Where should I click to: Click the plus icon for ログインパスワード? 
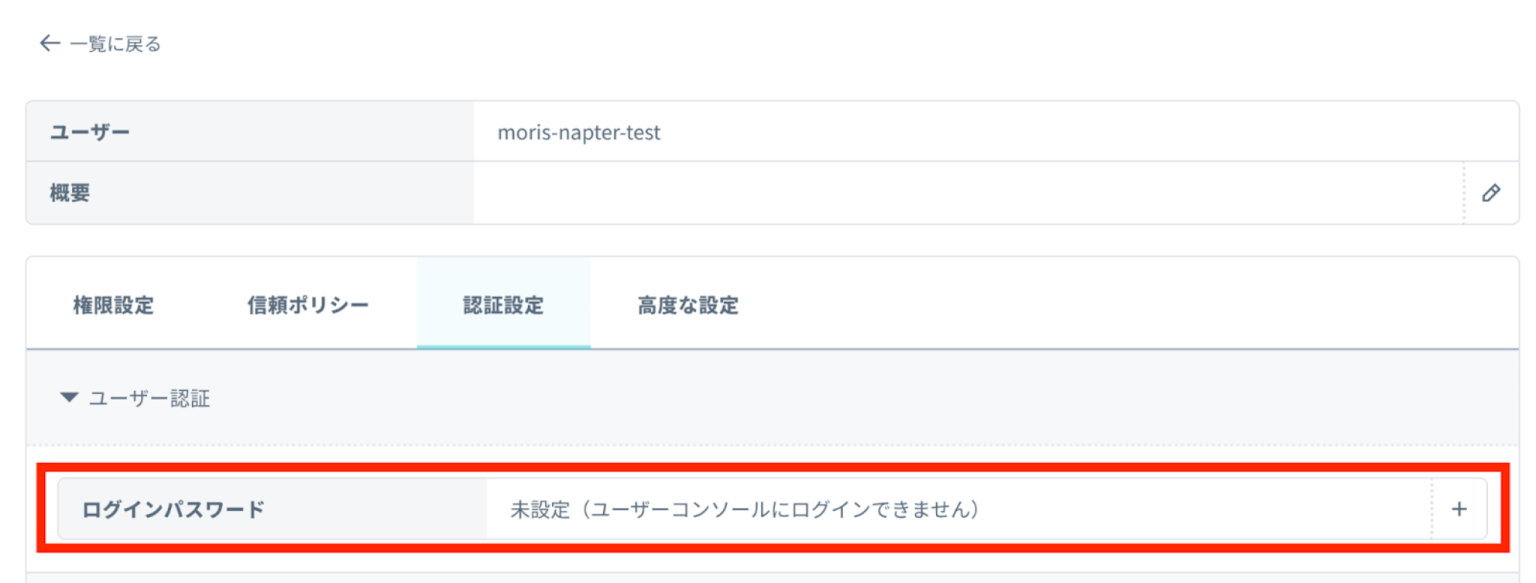pyautogui.click(x=1459, y=509)
